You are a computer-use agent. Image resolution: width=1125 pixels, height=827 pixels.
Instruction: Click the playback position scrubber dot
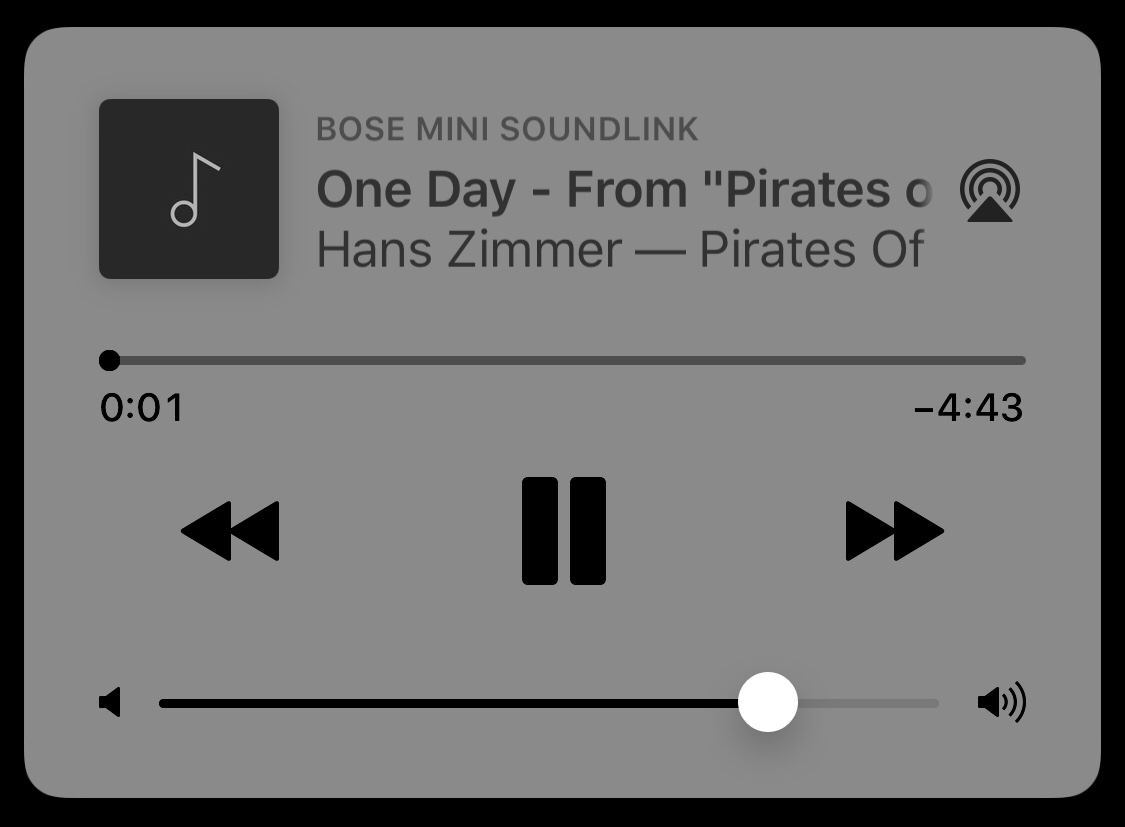click(x=109, y=360)
